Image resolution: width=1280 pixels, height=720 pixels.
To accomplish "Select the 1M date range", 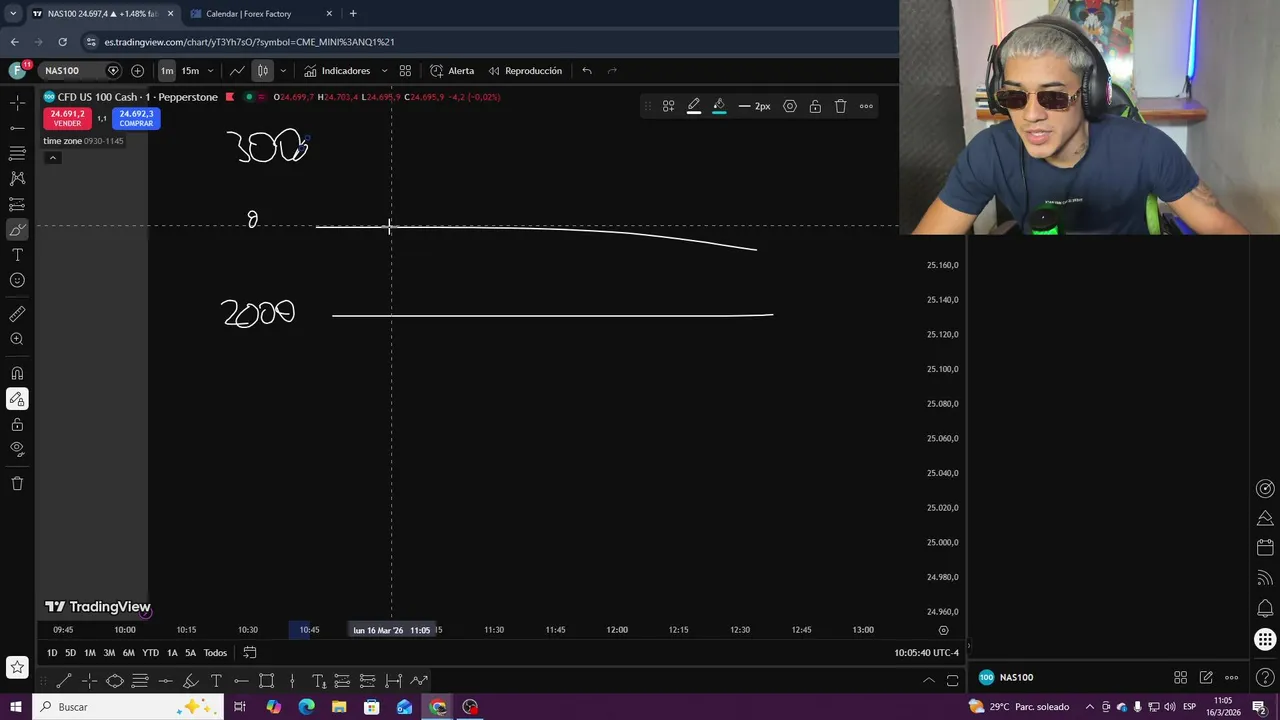I will pos(90,653).
